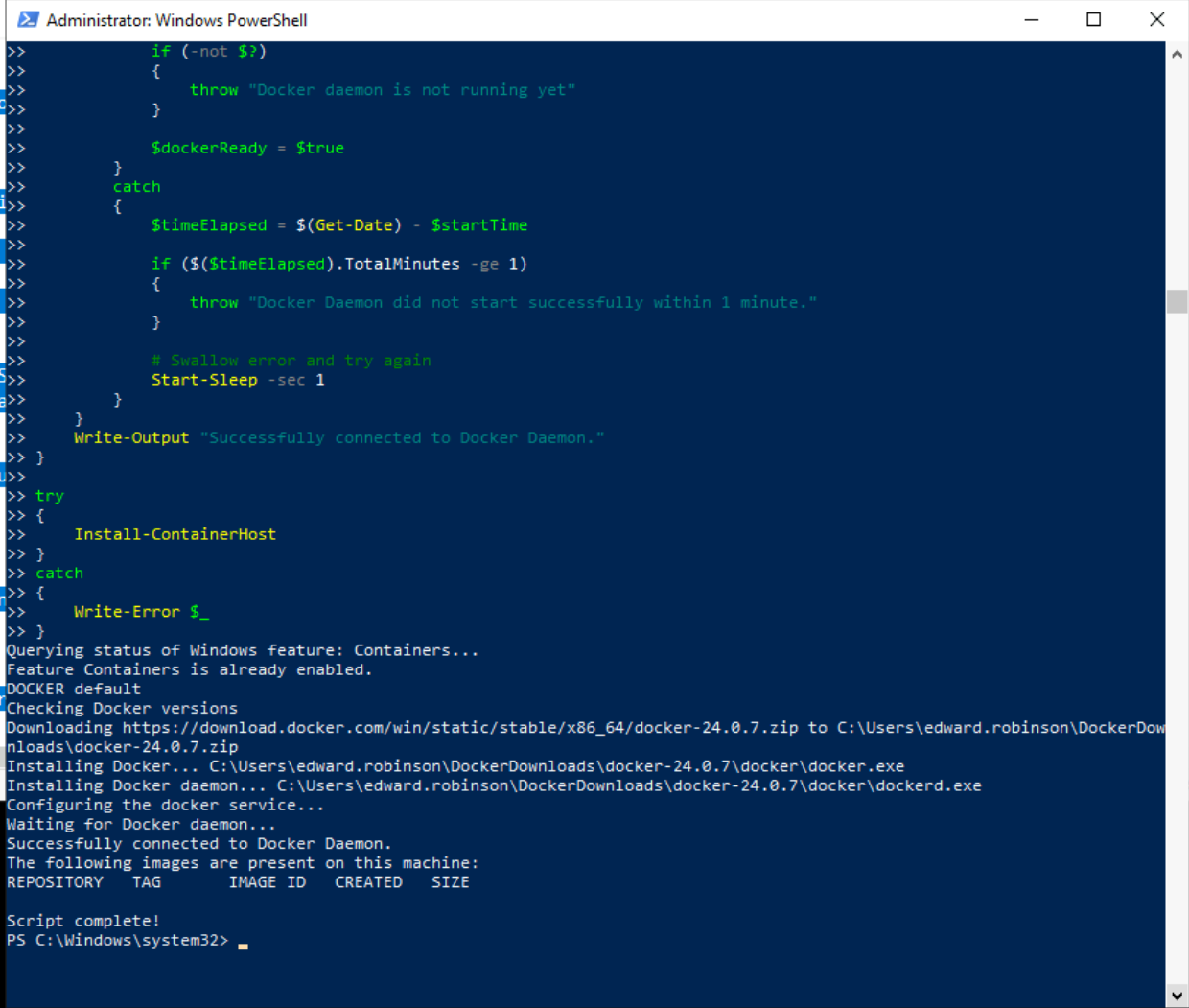Click the 'SIZE' column header text
Viewport: 1189px width, 1008px height.
click(450, 882)
